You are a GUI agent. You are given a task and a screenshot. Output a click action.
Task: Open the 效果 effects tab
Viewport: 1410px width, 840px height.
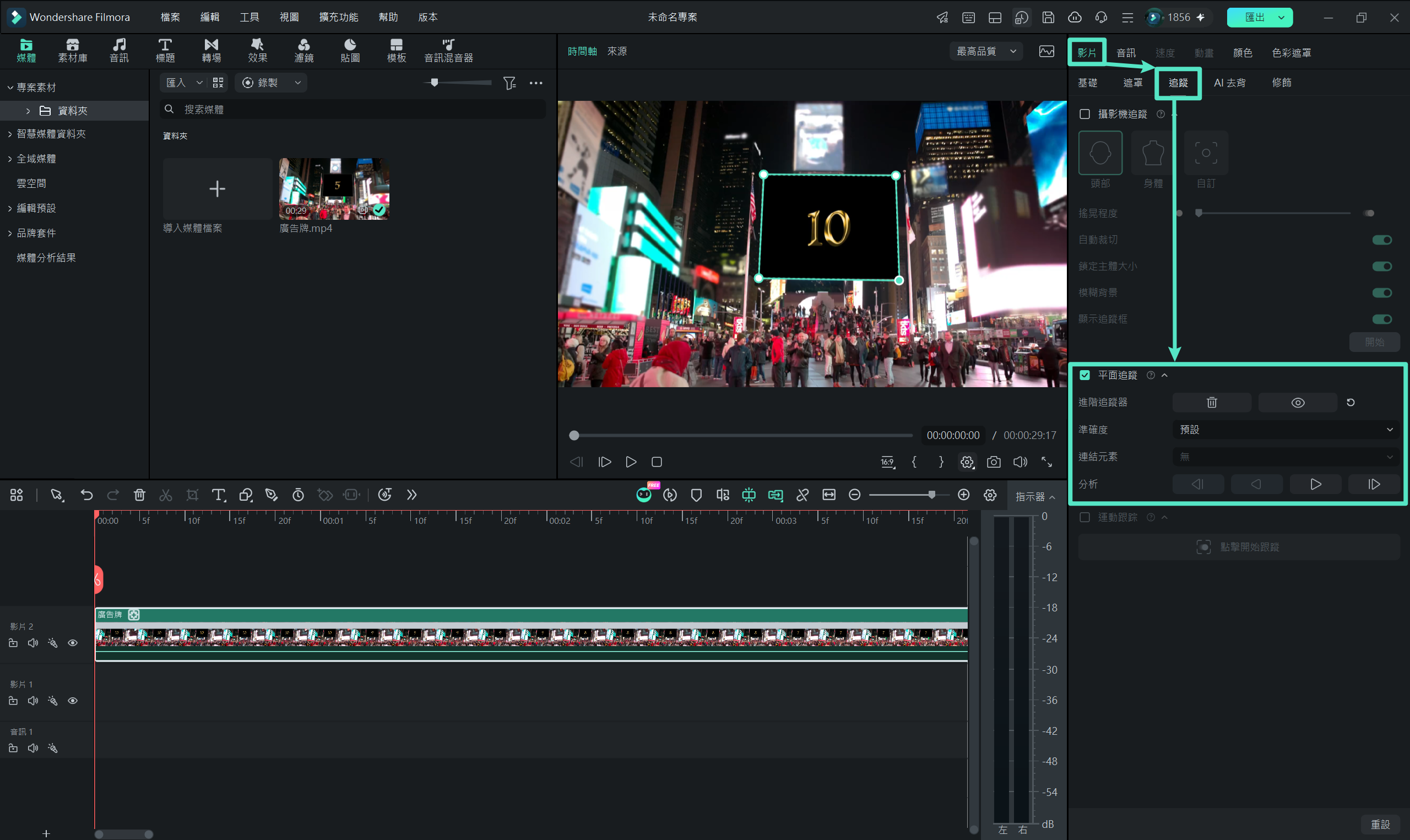coord(257,50)
